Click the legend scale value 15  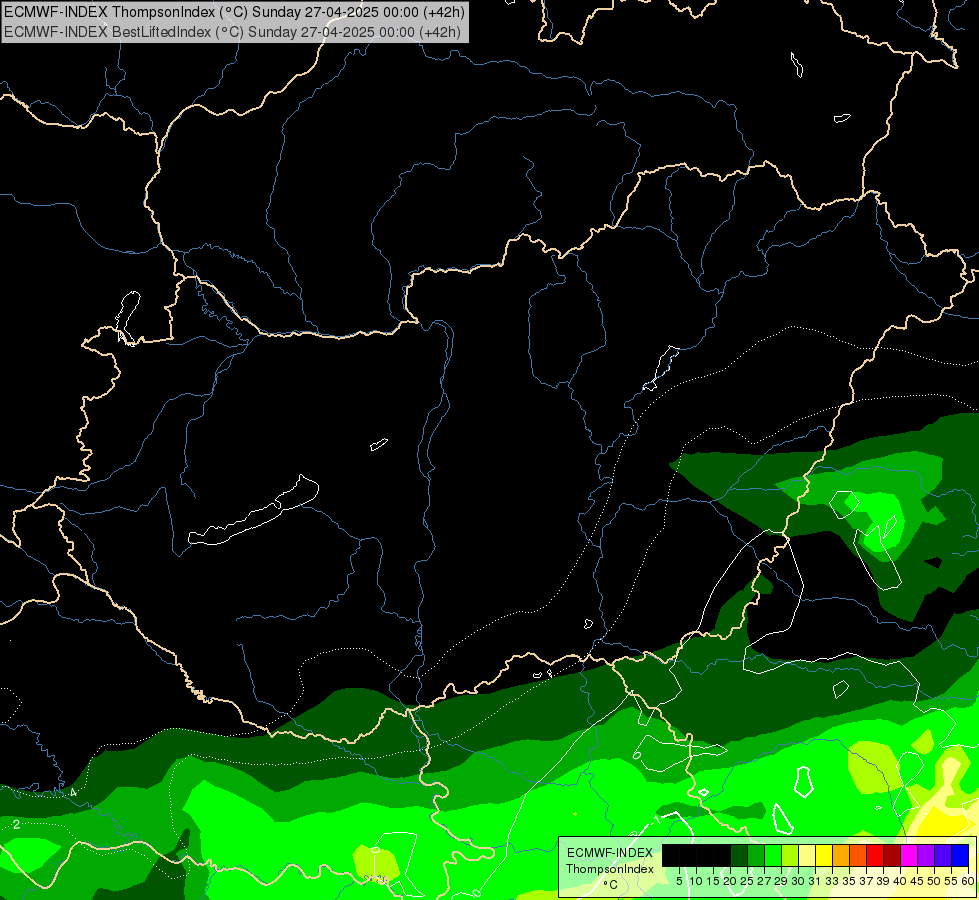pos(713,881)
